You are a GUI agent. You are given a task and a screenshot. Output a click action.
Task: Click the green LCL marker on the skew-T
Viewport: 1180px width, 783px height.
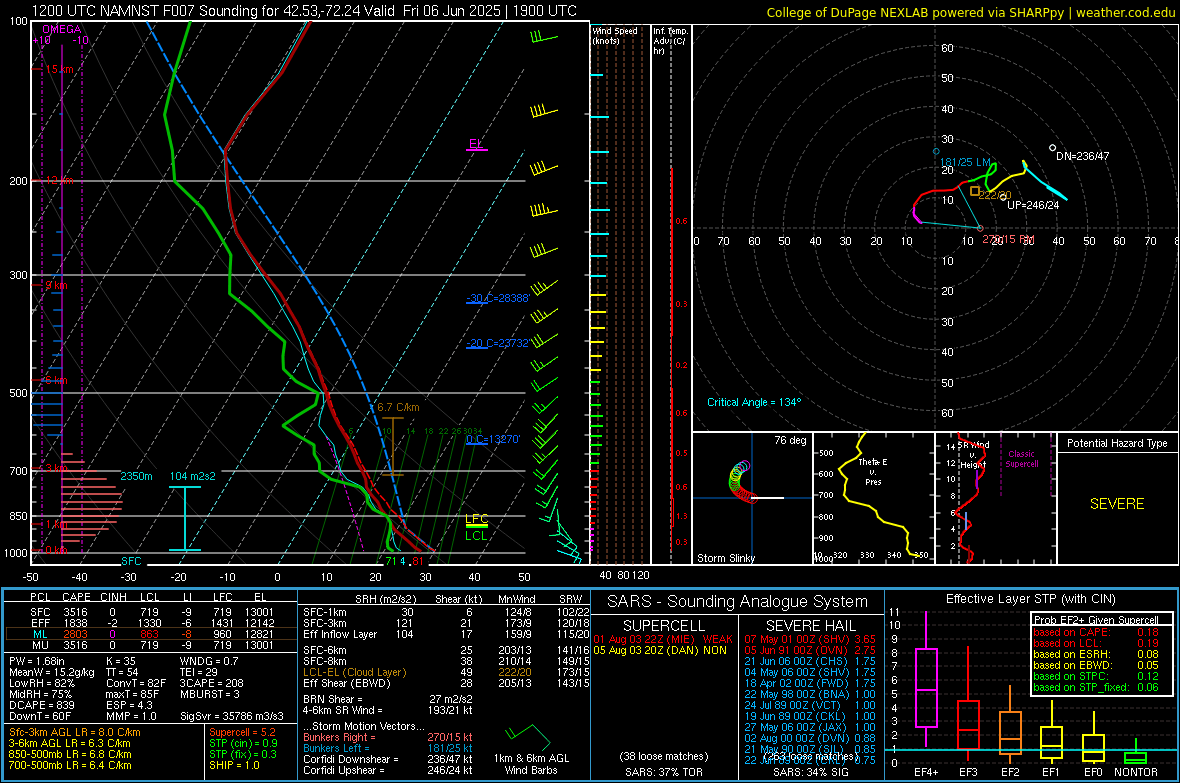click(x=476, y=536)
